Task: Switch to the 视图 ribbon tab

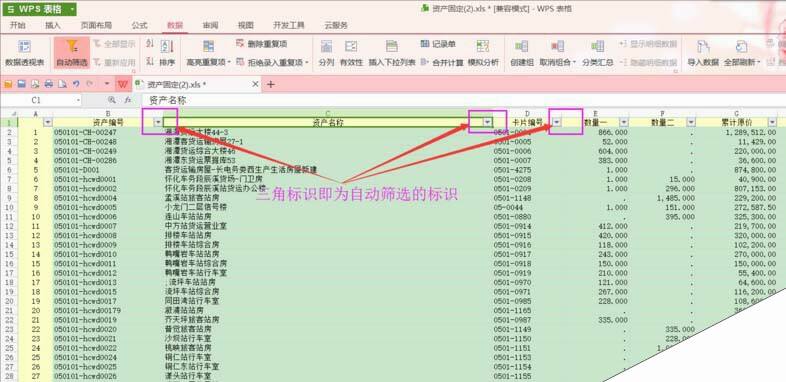Action: [x=246, y=25]
